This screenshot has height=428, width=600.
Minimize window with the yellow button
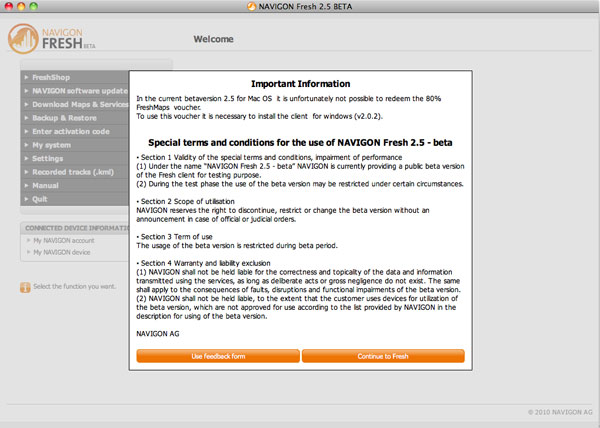click(x=21, y=6)
